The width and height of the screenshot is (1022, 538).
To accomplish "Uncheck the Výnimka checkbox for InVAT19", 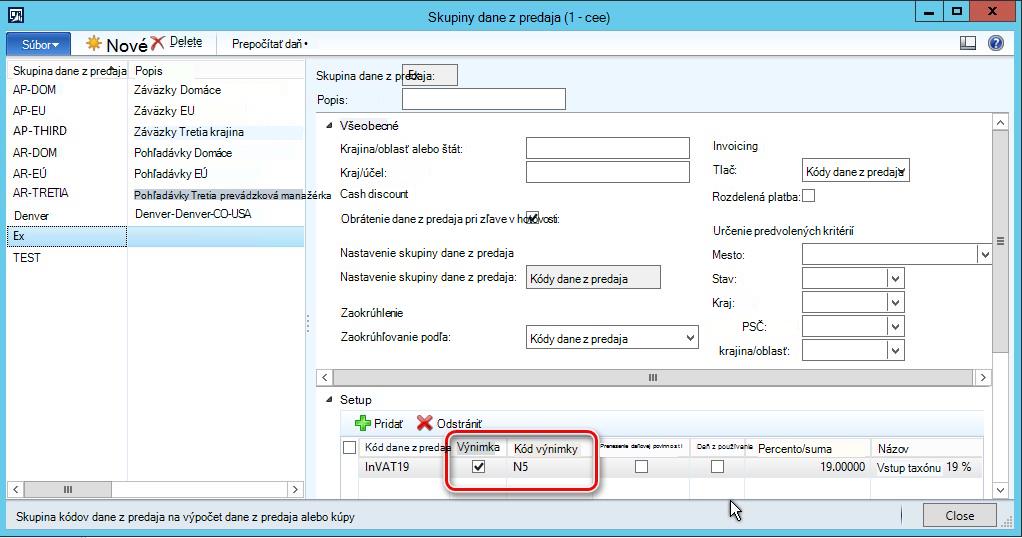I will 478,467.
